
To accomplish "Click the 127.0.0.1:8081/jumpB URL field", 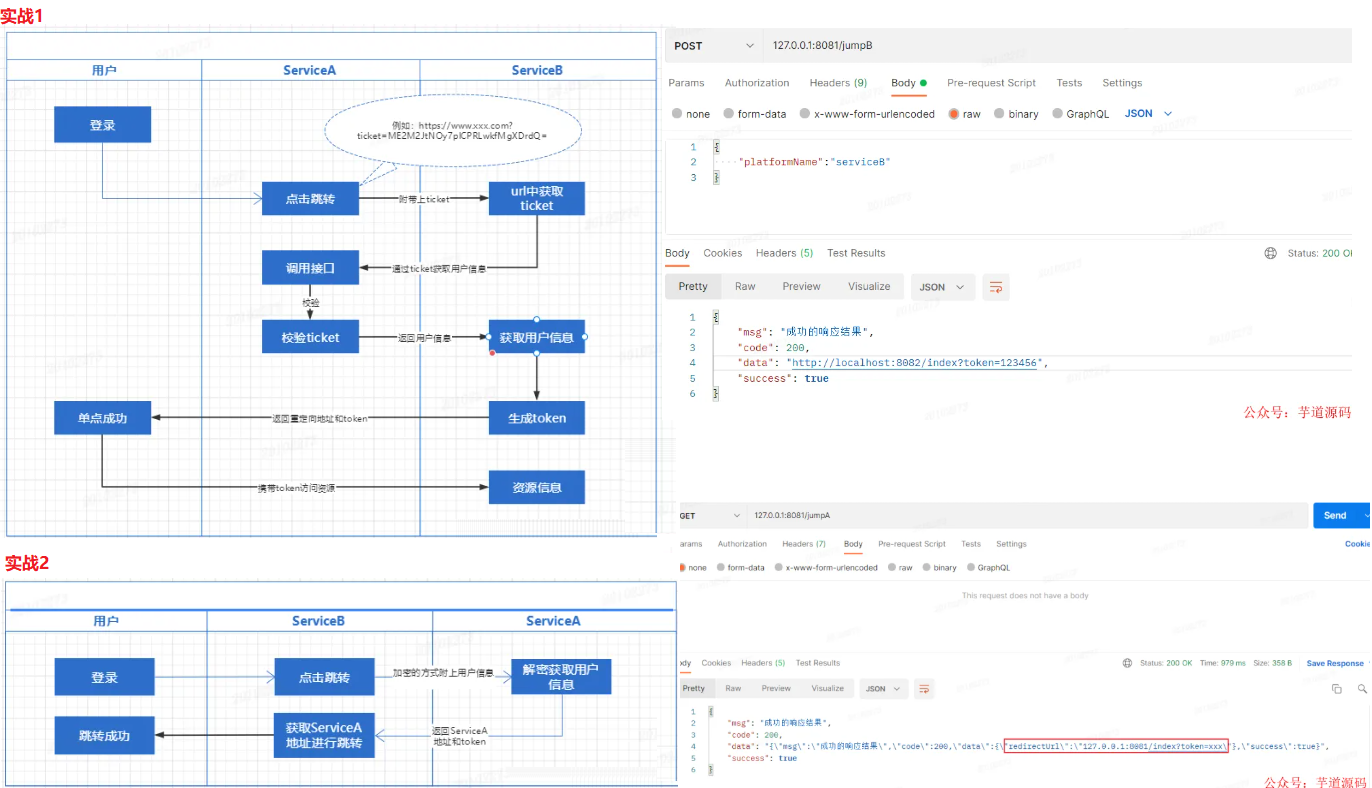I will [x=1000, y=46].
